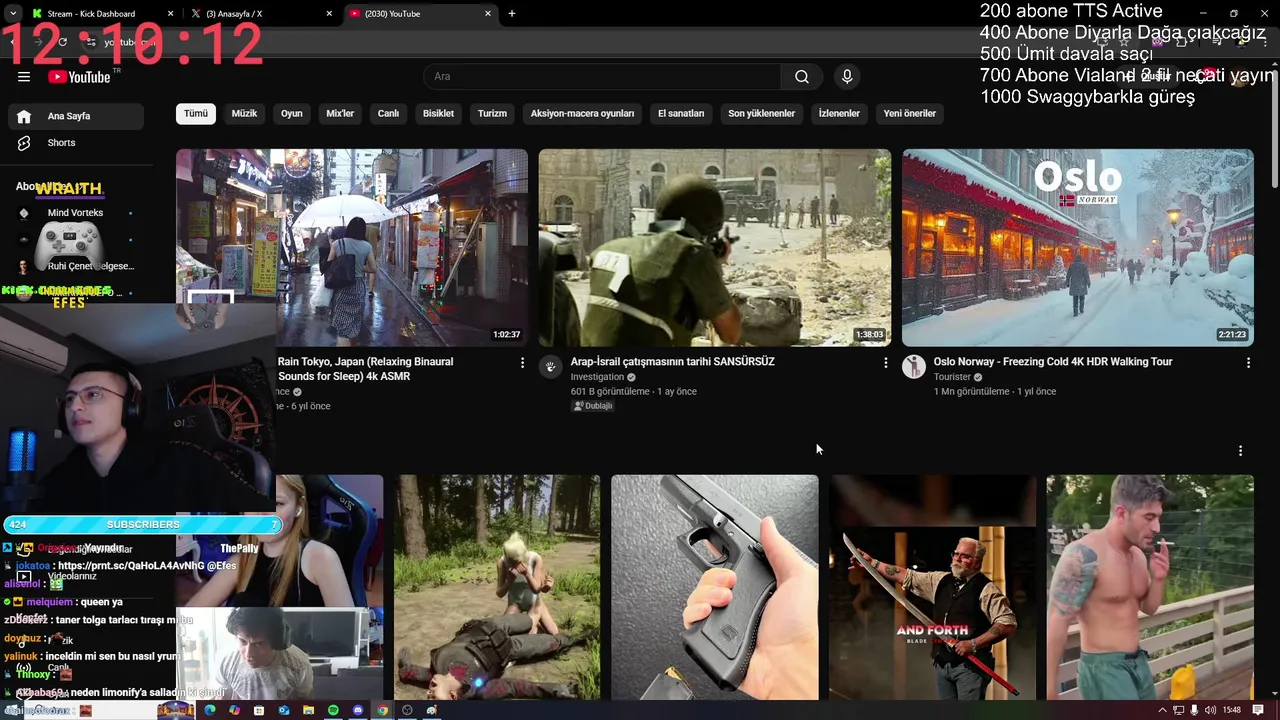Open the shirtless smoking man Short thumbnail

[1150, 587]
